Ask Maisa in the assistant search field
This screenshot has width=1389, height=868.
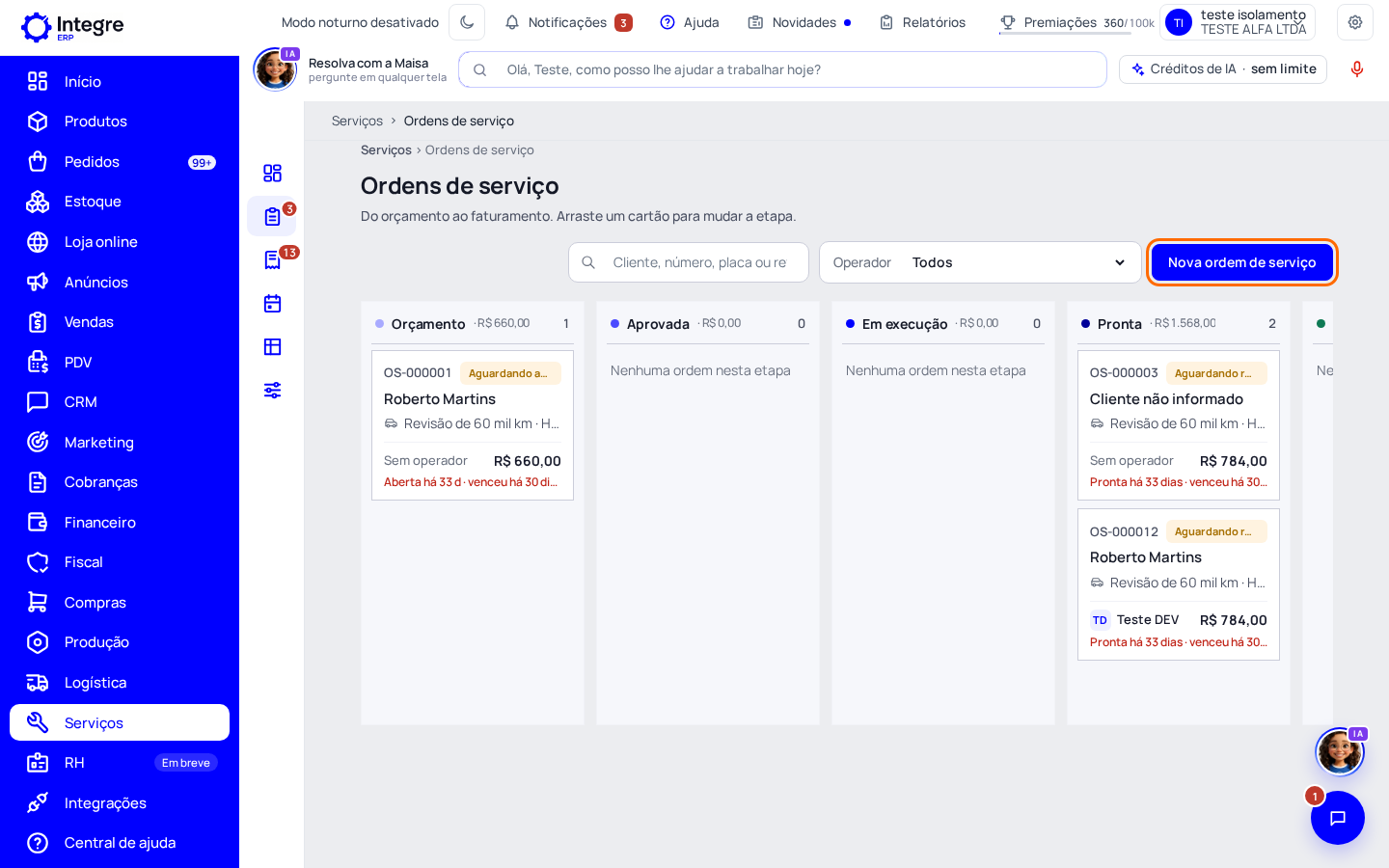782,69
